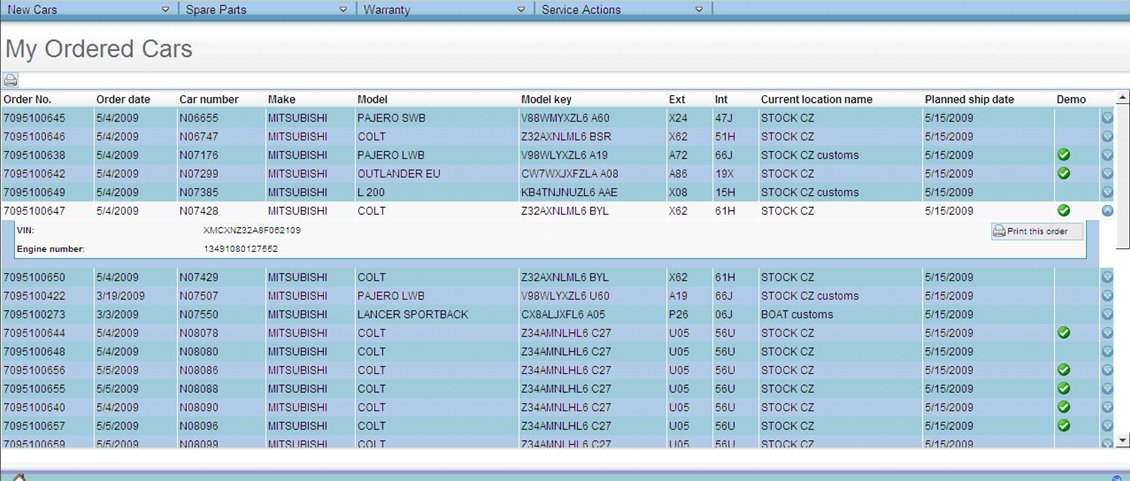The image size is (1130, 481).
Task: Click model key KB4TNJNUZL6 AAE
Action: 569,193
